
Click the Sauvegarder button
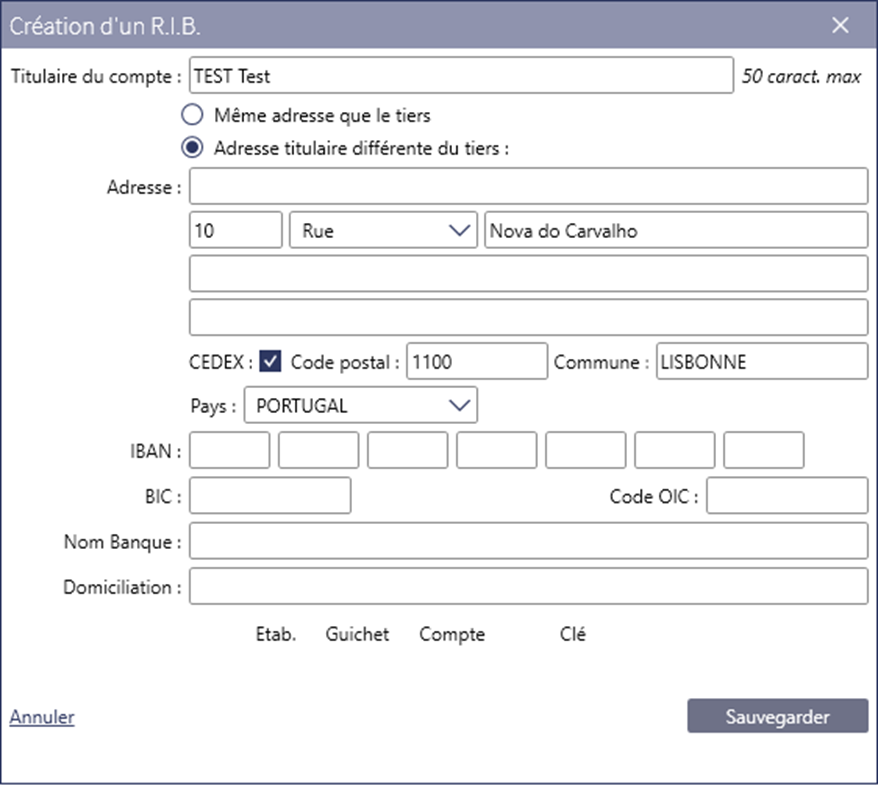[777, 715]
